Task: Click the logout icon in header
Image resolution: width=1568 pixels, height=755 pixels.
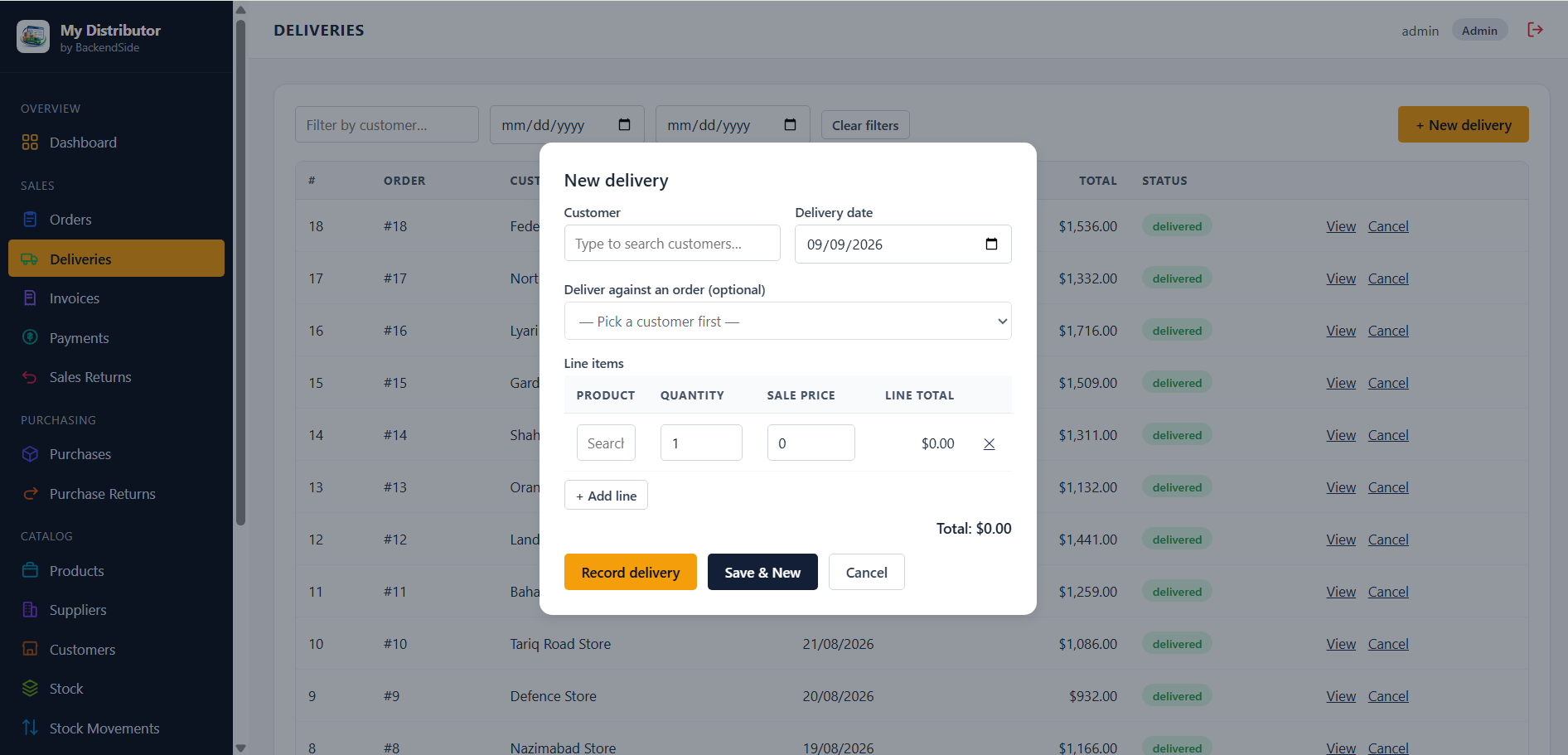Action: tap(1536, 30)
